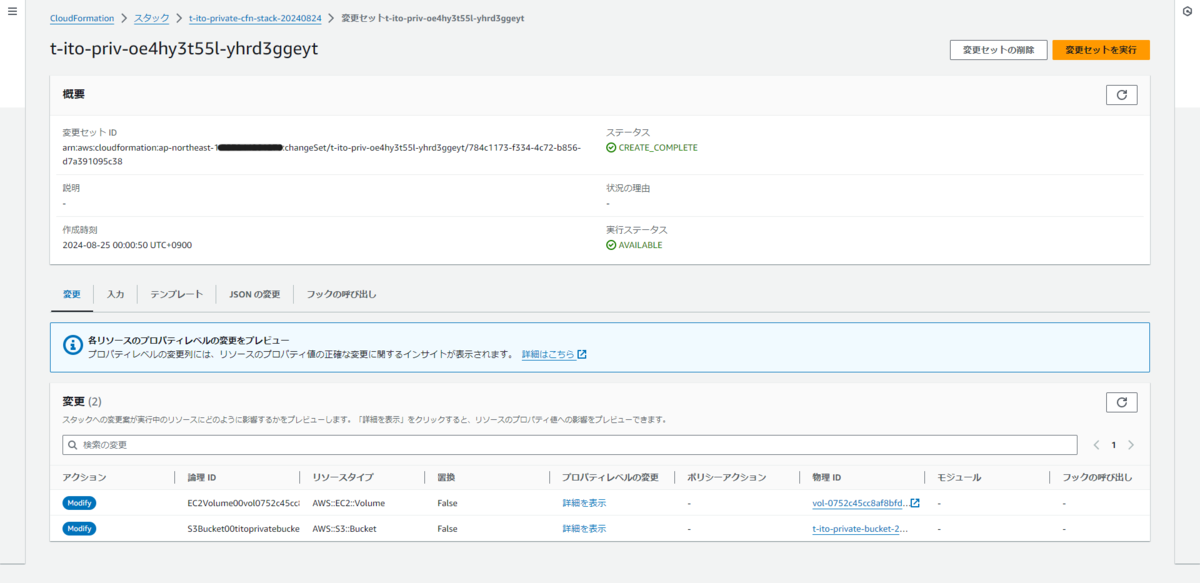Go to the previous page of changes
This screenshot has height=583, width=1200.
(x=1096, y=445)
